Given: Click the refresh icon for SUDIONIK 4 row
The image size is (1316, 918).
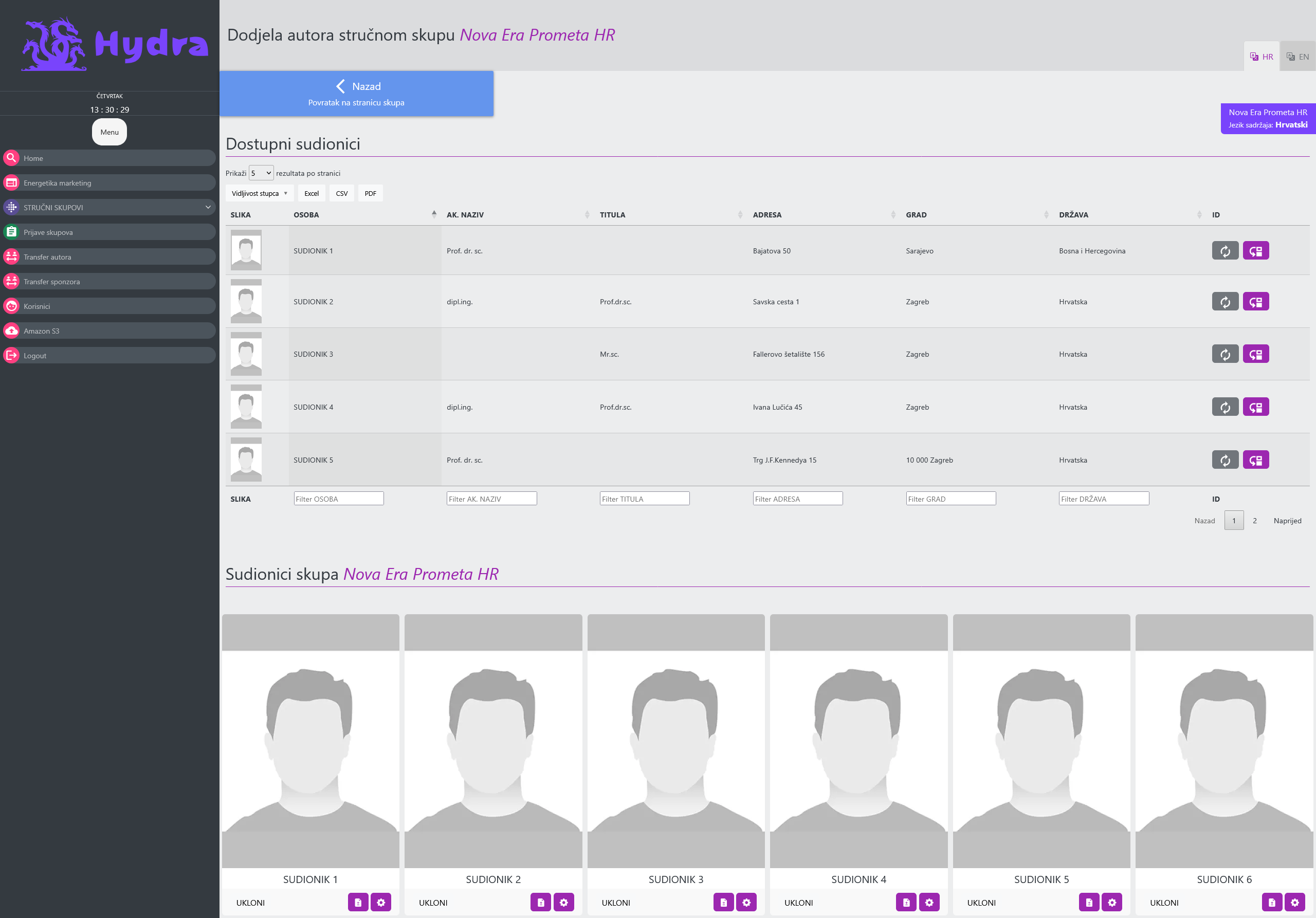Looking at the screenshot, I should pyautogui.click(x=1225, y=408).
